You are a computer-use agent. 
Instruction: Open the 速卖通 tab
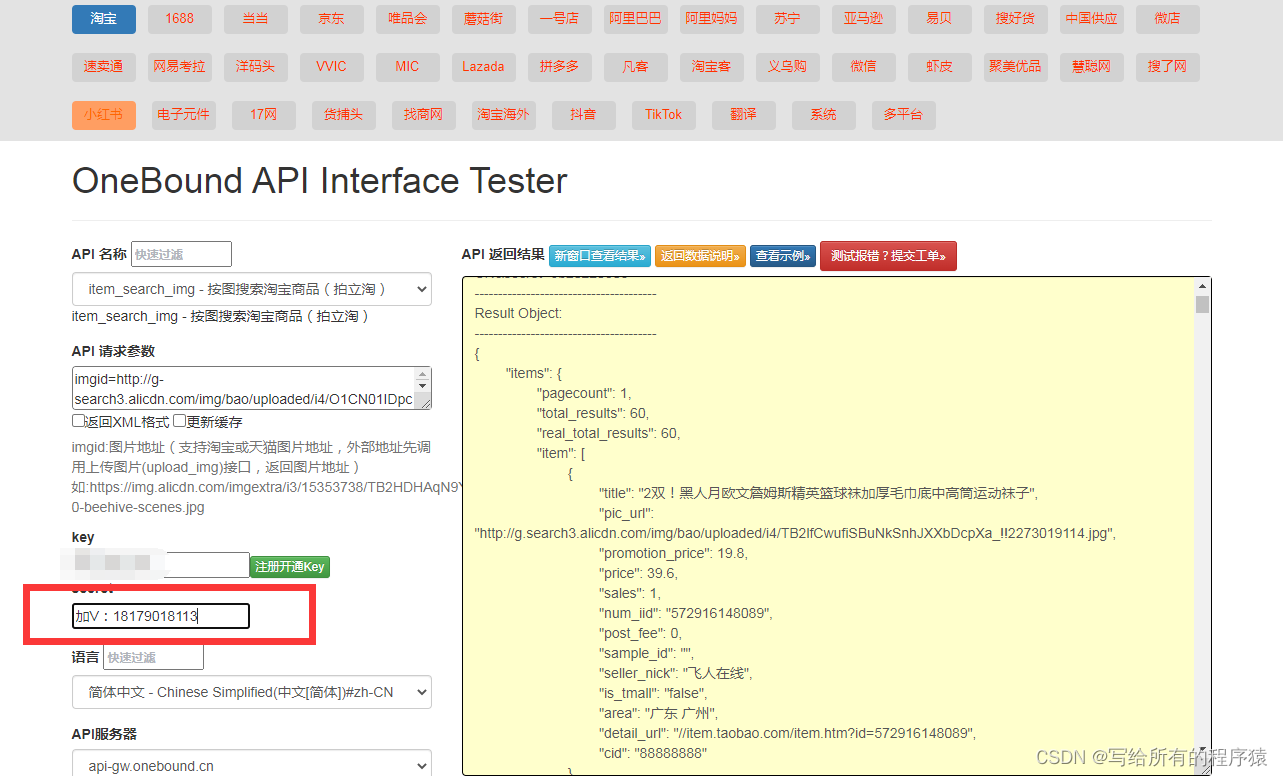(104, 67)
